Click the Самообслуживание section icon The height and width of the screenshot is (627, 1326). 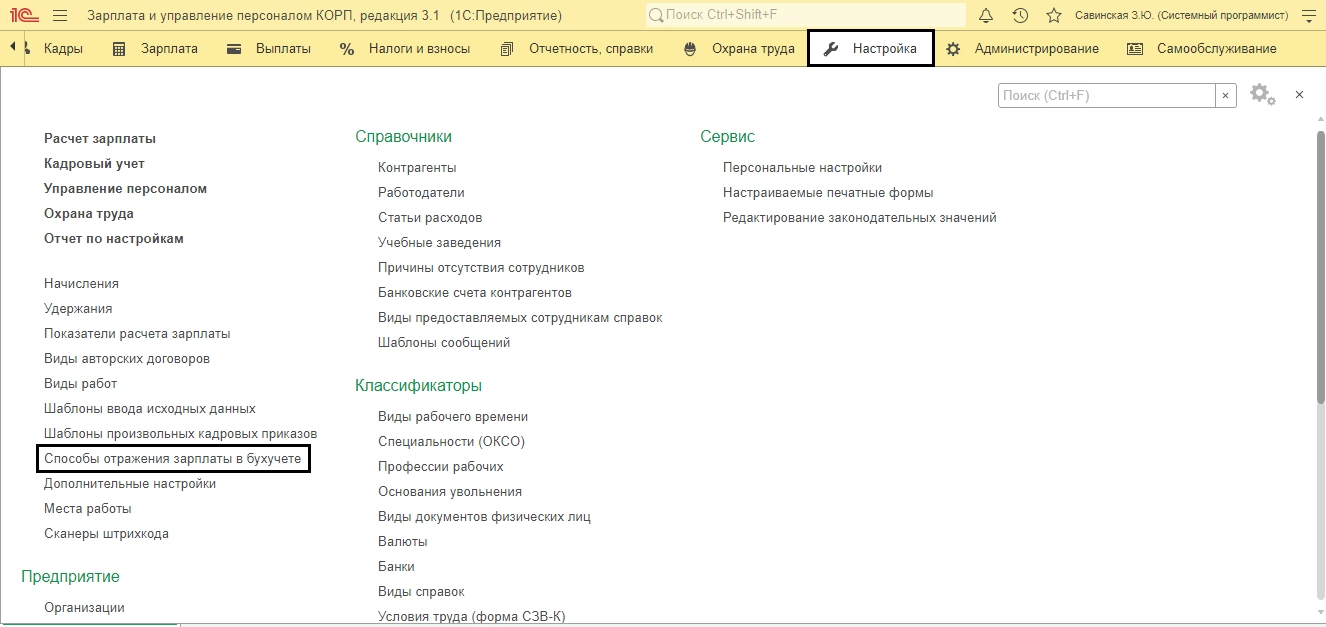1135,49
